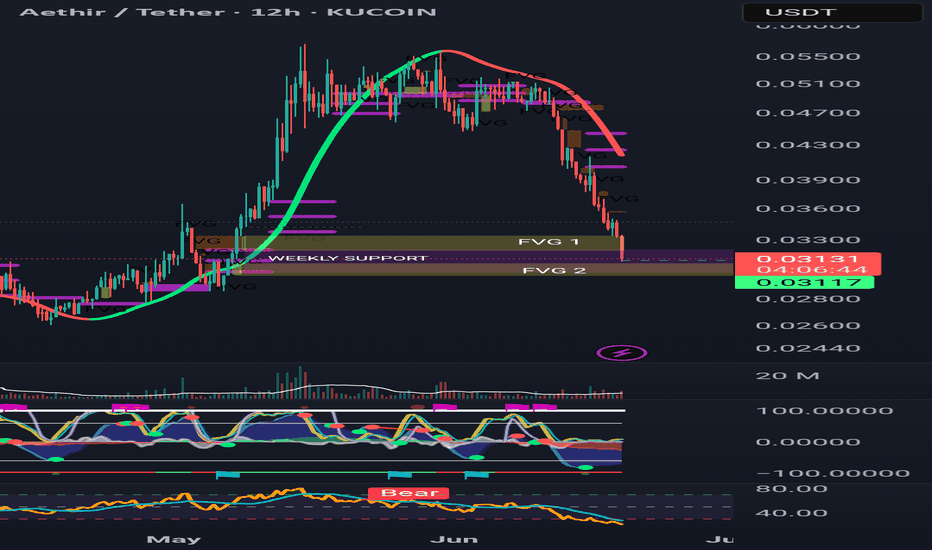Click the FVG 2 zone label
The image size is (932, 550).
[x=554, y=271]
